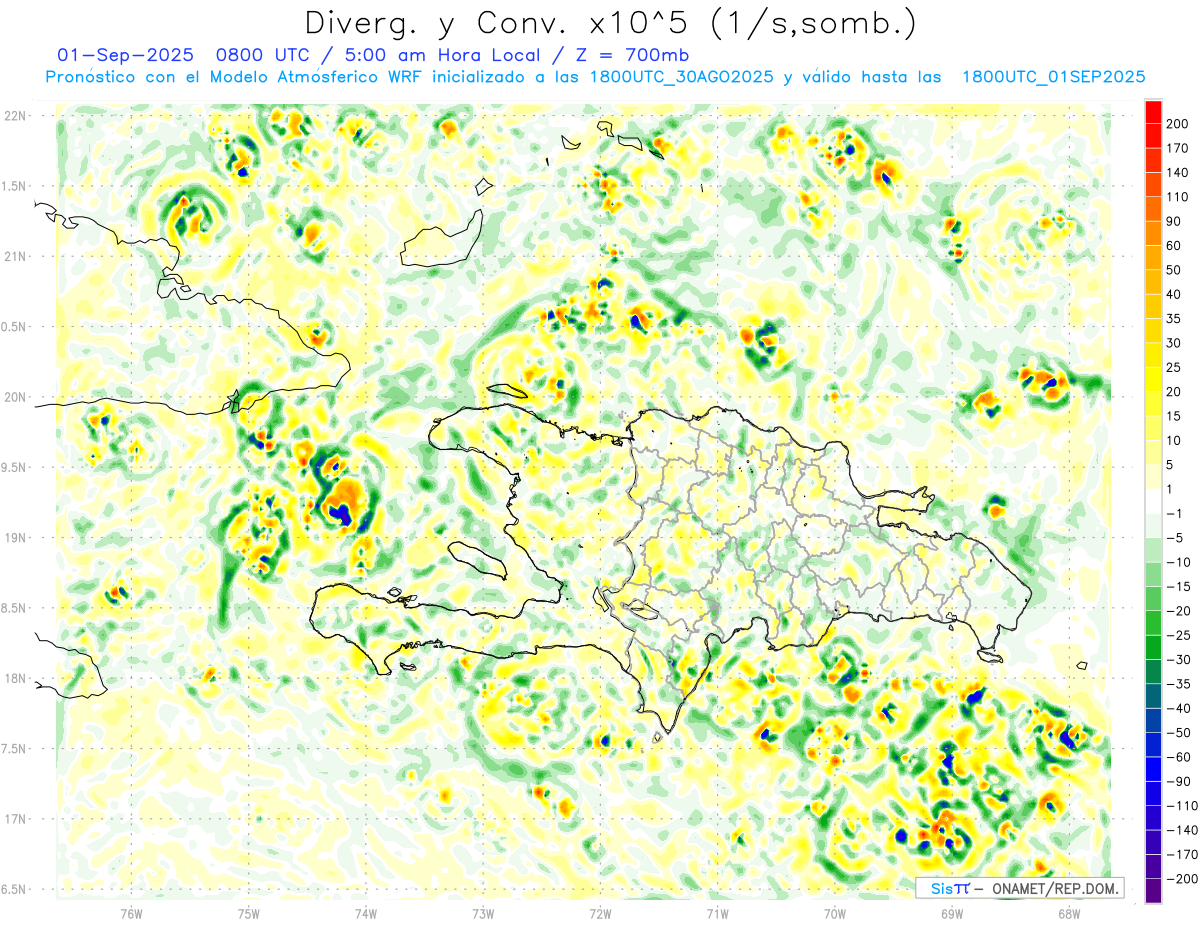
Task: Click the positive "35" colorbar label
Action: click(x=1175, y=319)
